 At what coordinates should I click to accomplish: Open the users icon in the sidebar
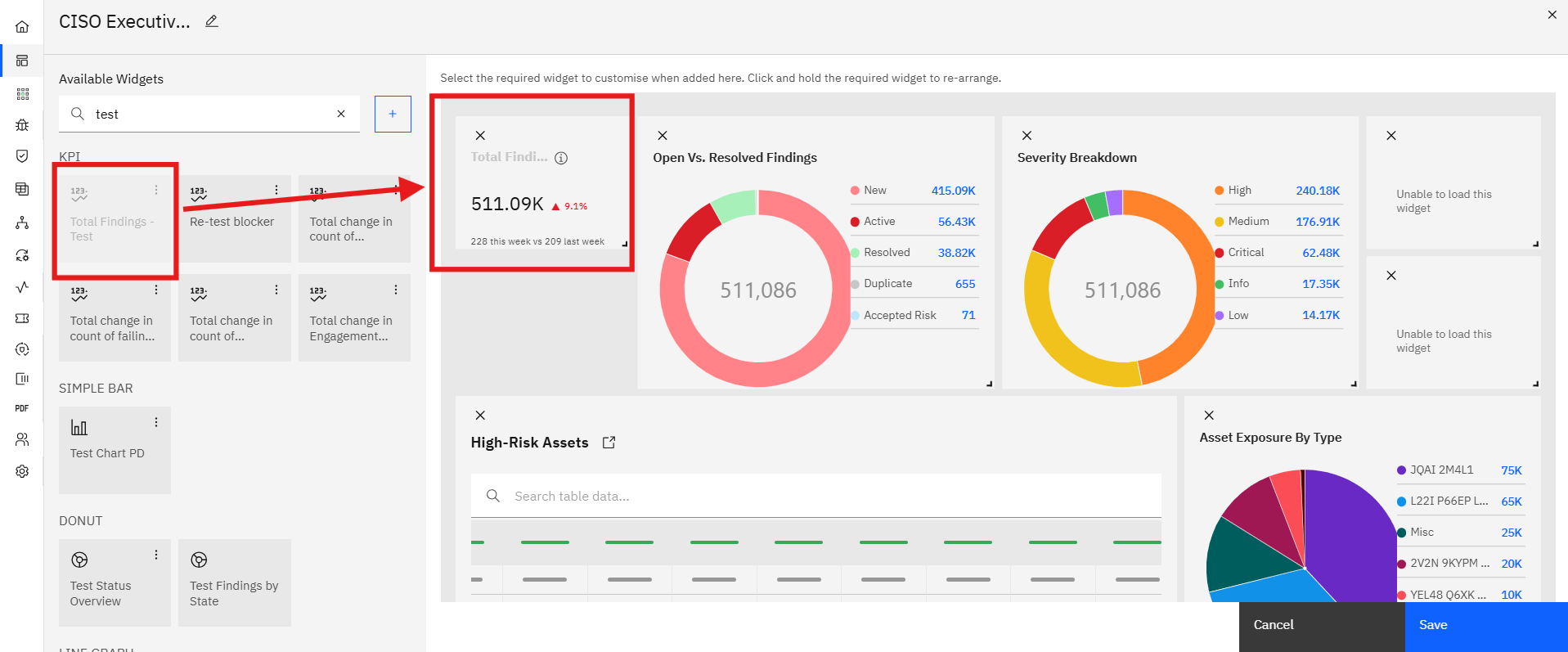pos(22,439)
